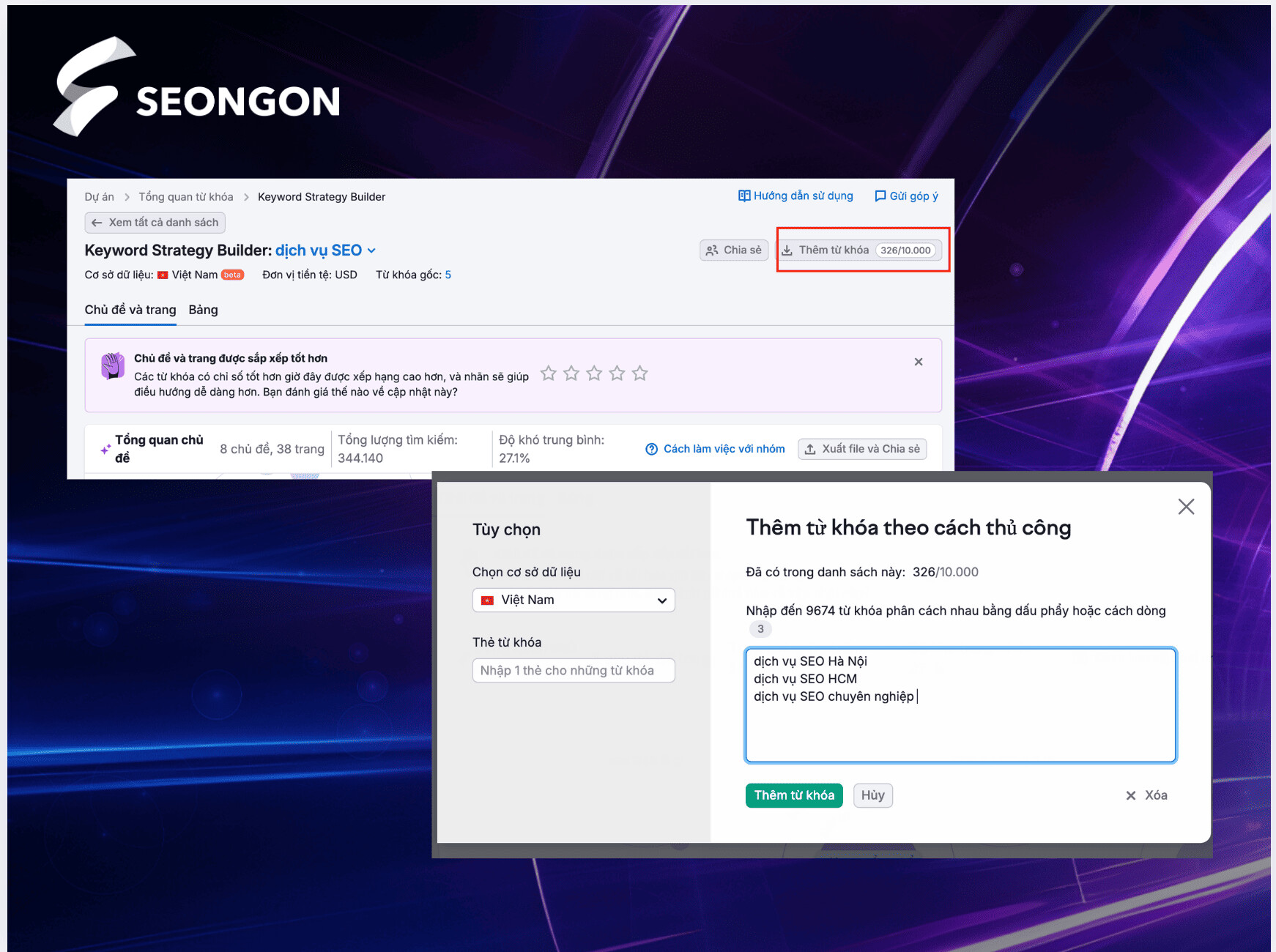Click inside the keyword list text area
This screenshot has width=1276, height=952.
(x=960, y=705)
